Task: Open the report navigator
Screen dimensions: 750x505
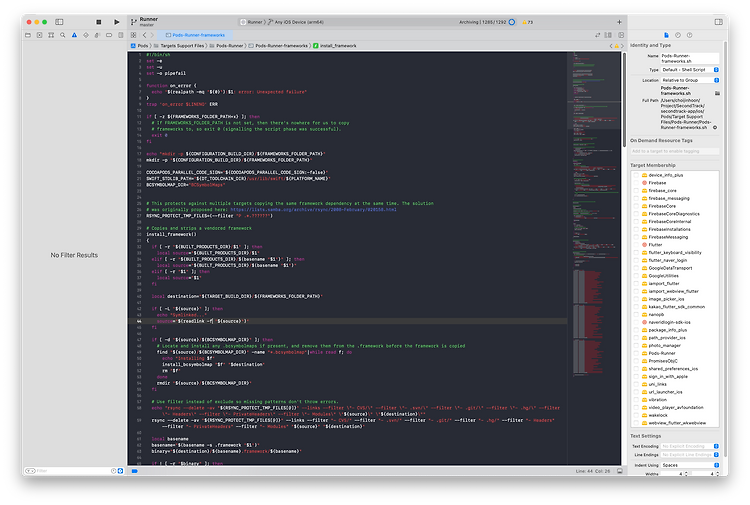Action: tap(121, 35)
